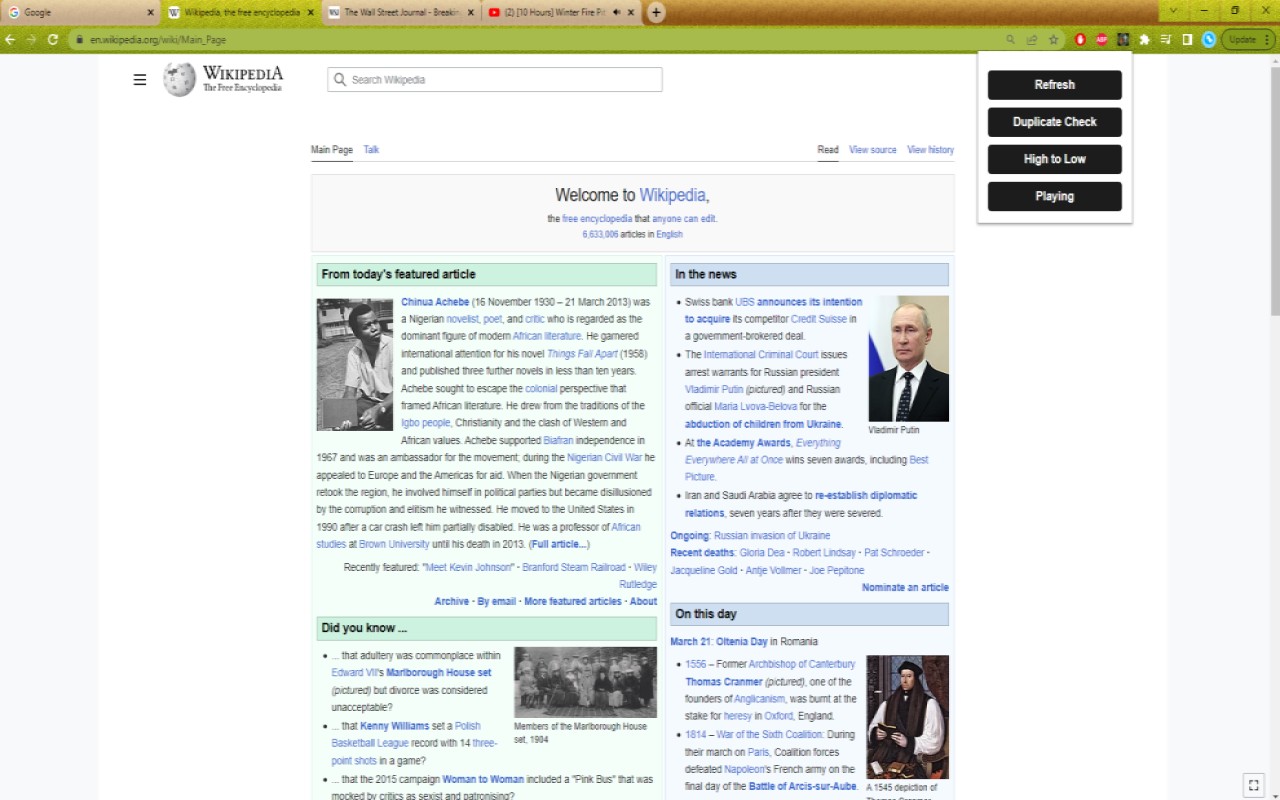The height and width of the screenshot is (800, 1280).
Task: Click the browser forward arrow
Action: click(x=31, y=40)
